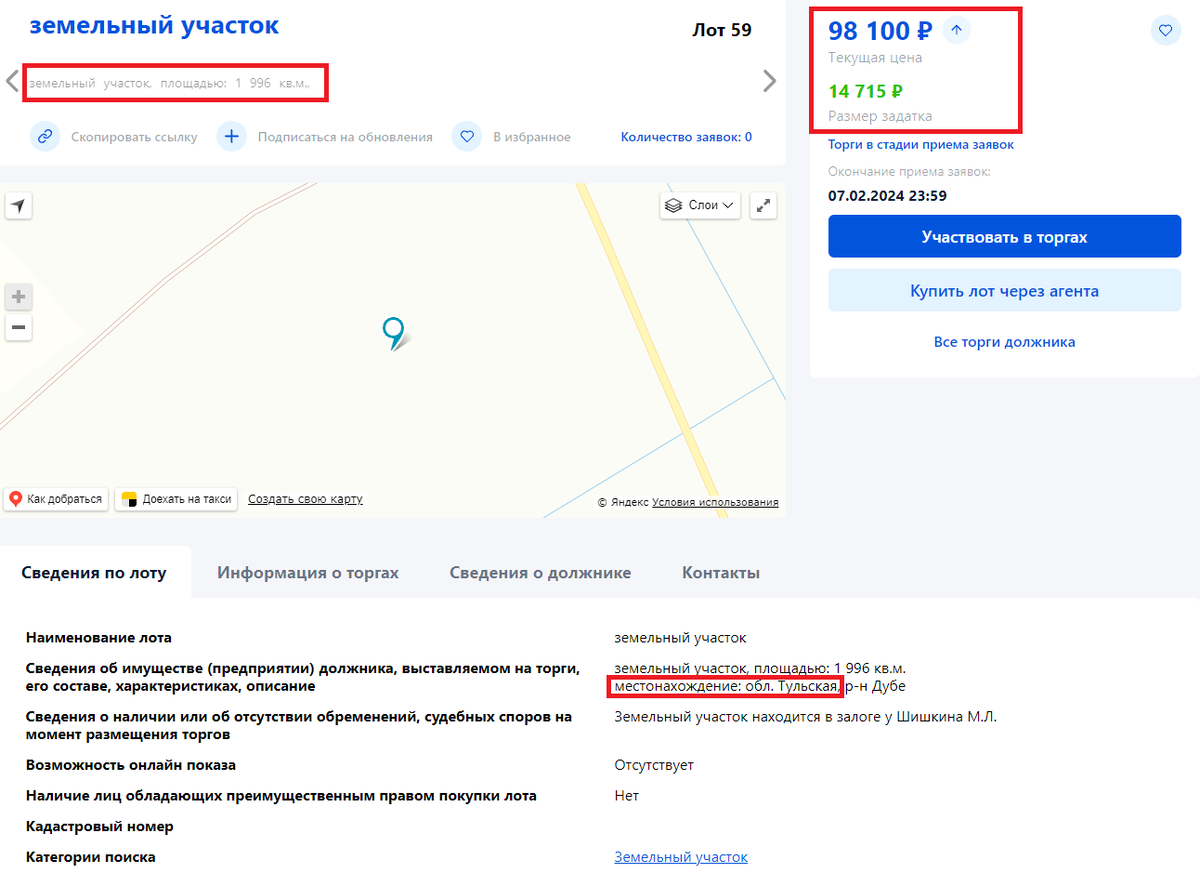Click the right arrow of the description carousel
The width and height of the screenshot is (1200, 873).
pos(769,79)
